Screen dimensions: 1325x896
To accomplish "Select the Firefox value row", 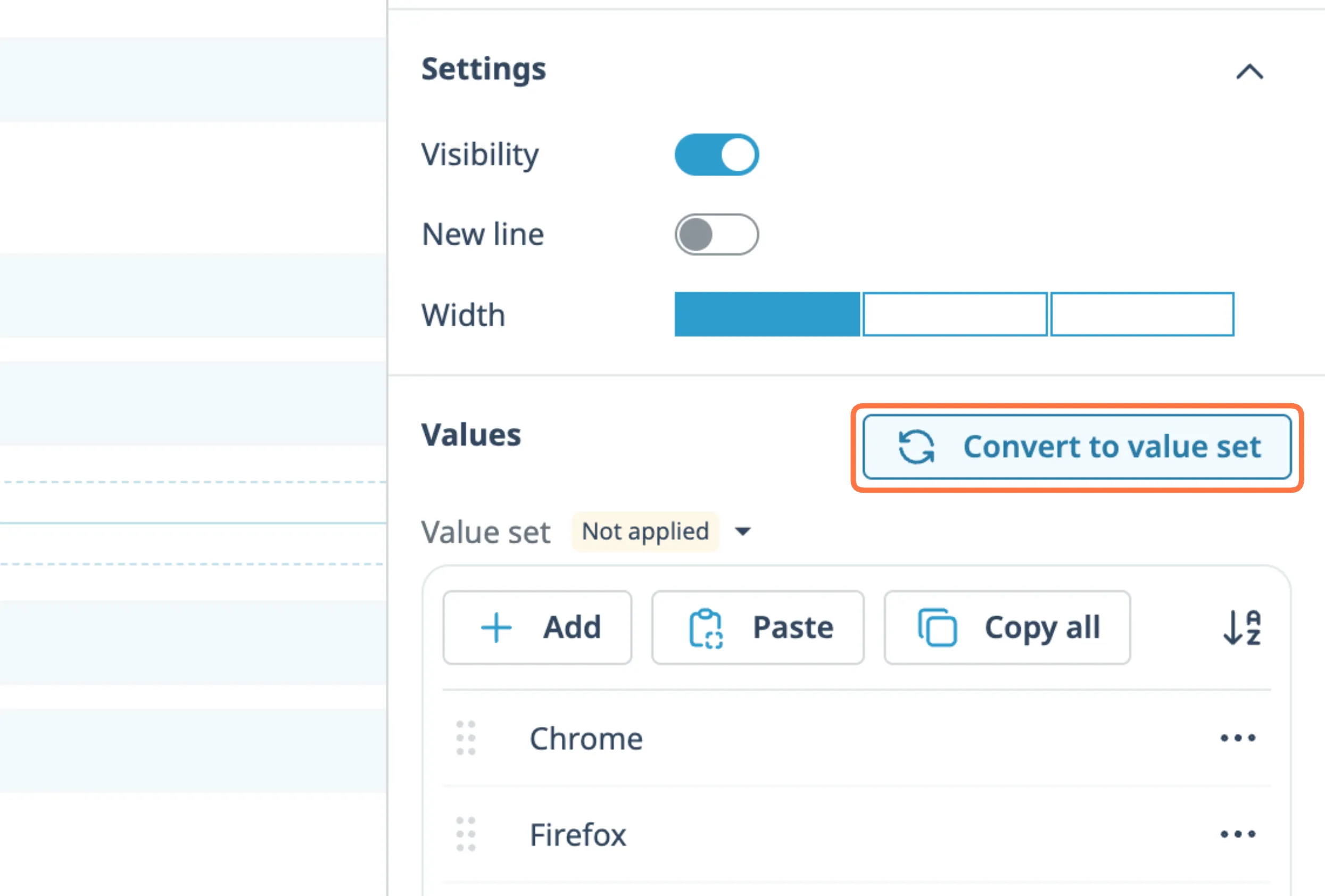I will (x=577, y=834).
